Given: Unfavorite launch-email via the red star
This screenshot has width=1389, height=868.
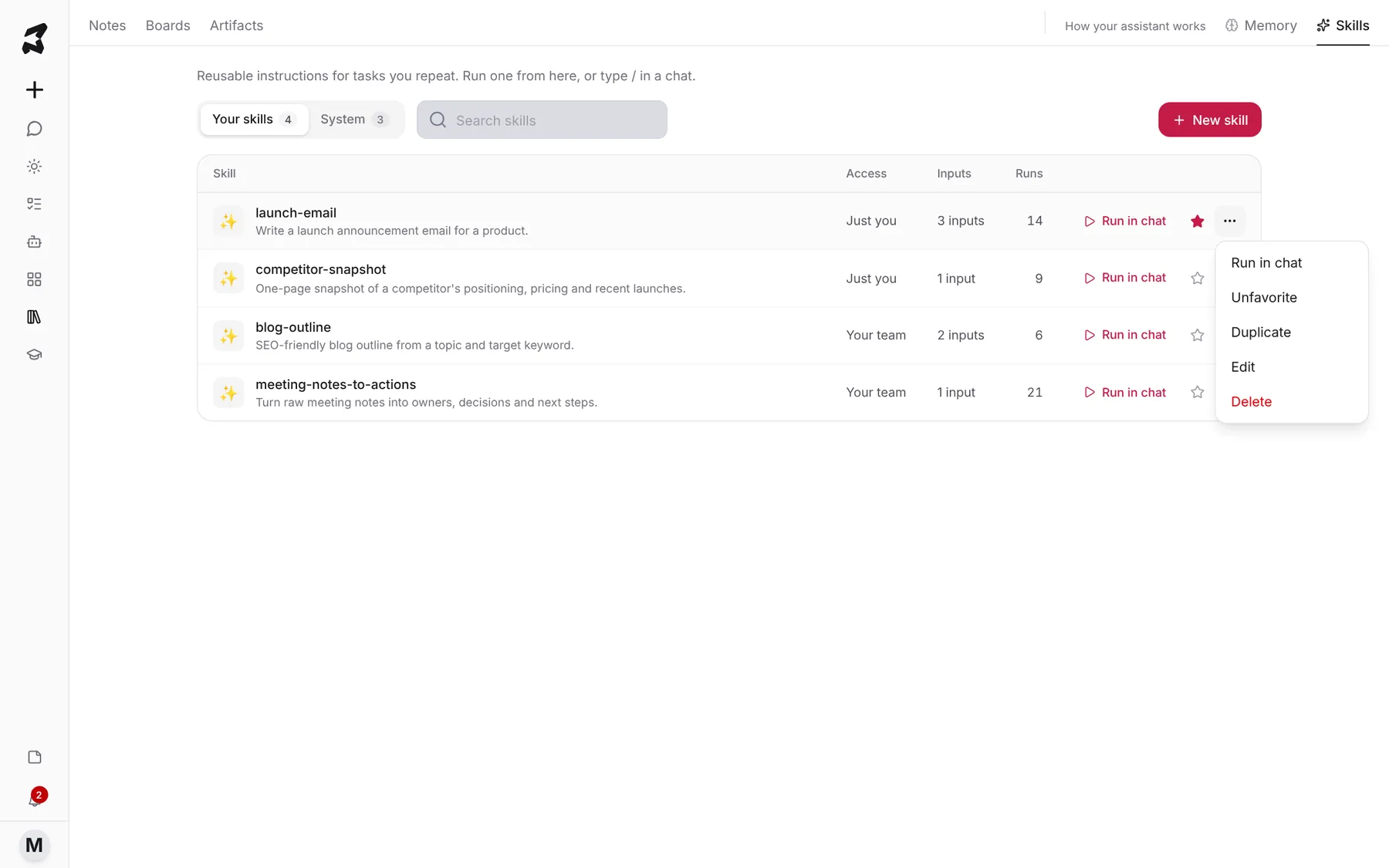Looking at the screenshot, I should 1197,221.
